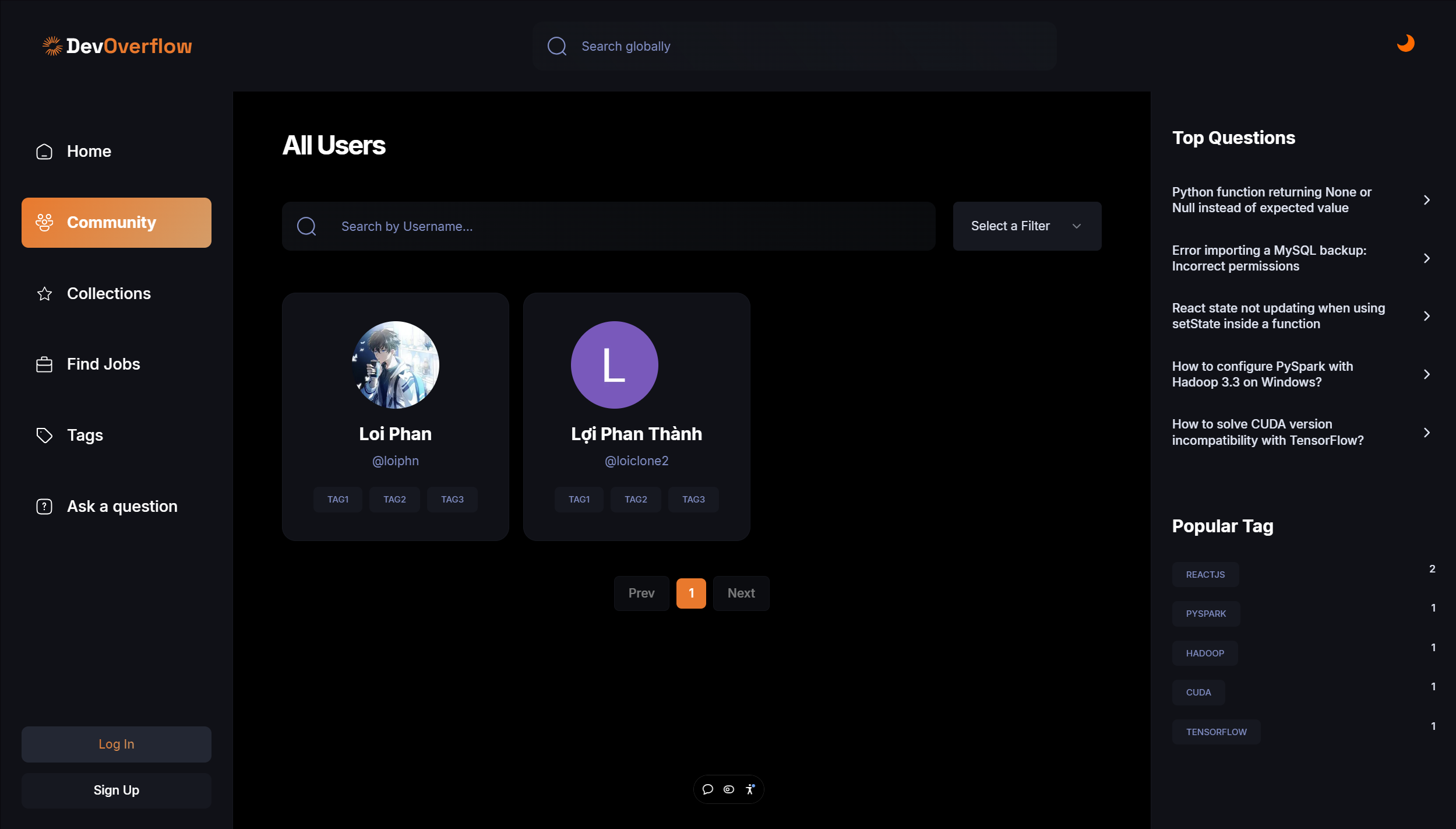Toggle the accessibility figure icon at bottom
Image resolution: width=1456 pixels, height=829 pixels.
tap(750, 789)
